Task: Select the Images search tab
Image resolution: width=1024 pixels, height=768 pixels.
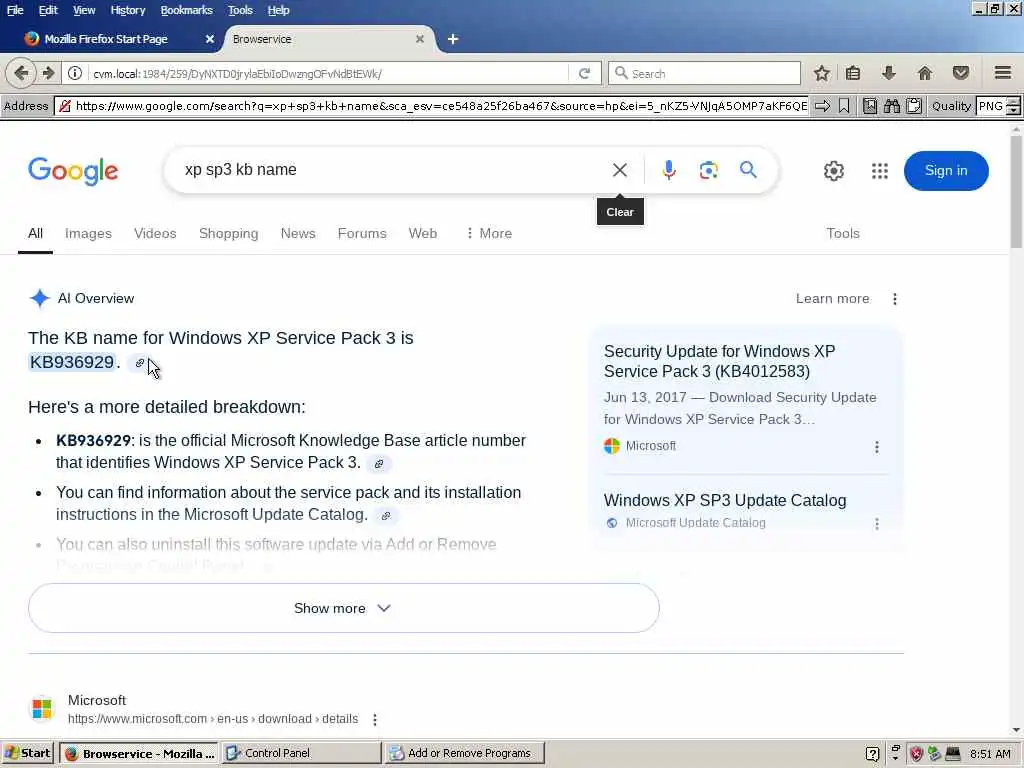Action: [88, 233]
